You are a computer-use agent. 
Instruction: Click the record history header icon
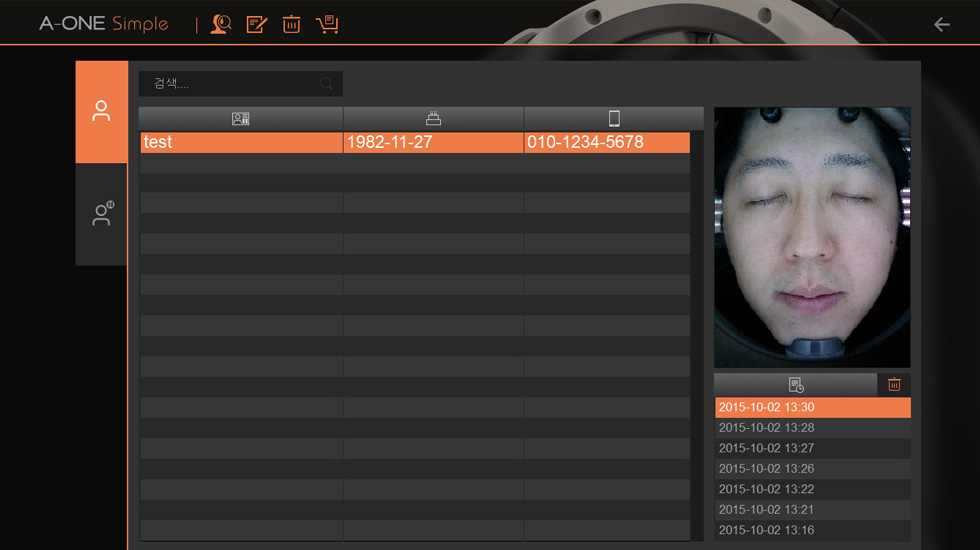[x=796, y=385]
